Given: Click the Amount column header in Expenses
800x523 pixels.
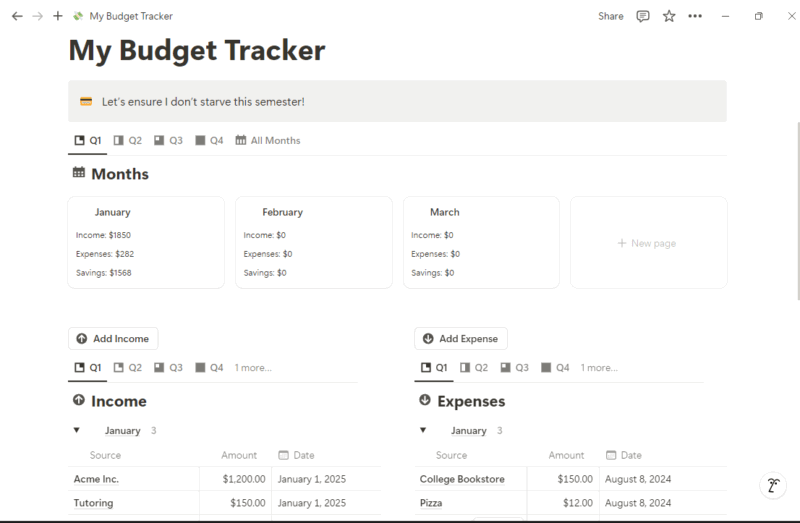Looking at the screenshot, I should click(x=566, y=455).
